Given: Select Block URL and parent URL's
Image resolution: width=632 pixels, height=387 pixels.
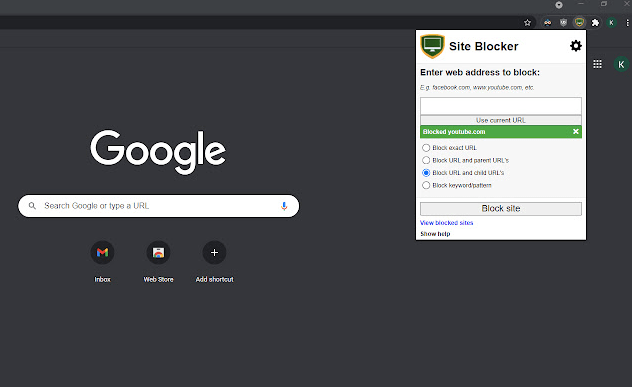Looking at the screenshot, I should pyautogui.click(x=426, y=160).
